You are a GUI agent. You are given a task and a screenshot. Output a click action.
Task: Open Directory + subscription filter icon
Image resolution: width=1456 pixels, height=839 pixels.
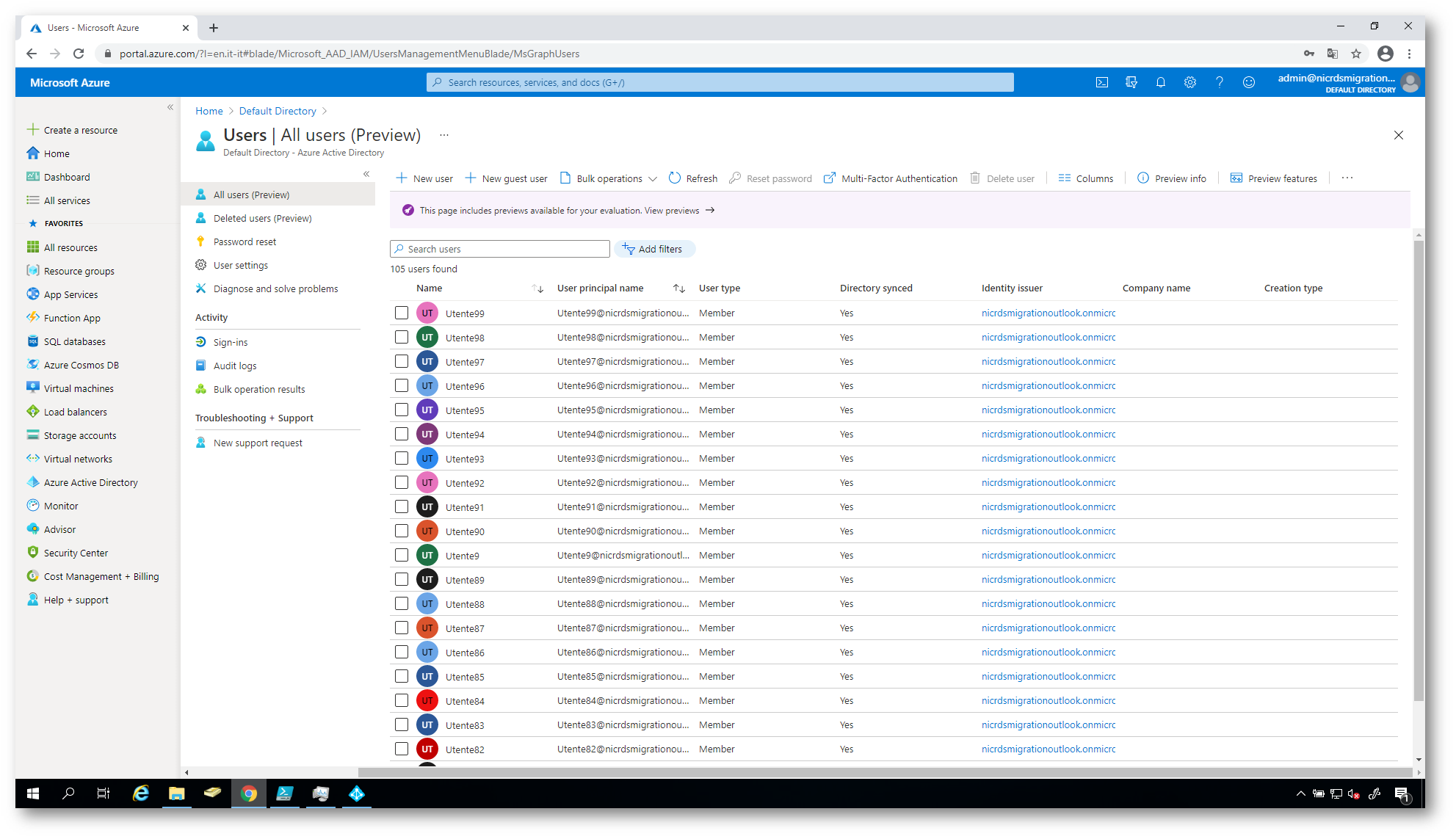tap(1131, 82)
